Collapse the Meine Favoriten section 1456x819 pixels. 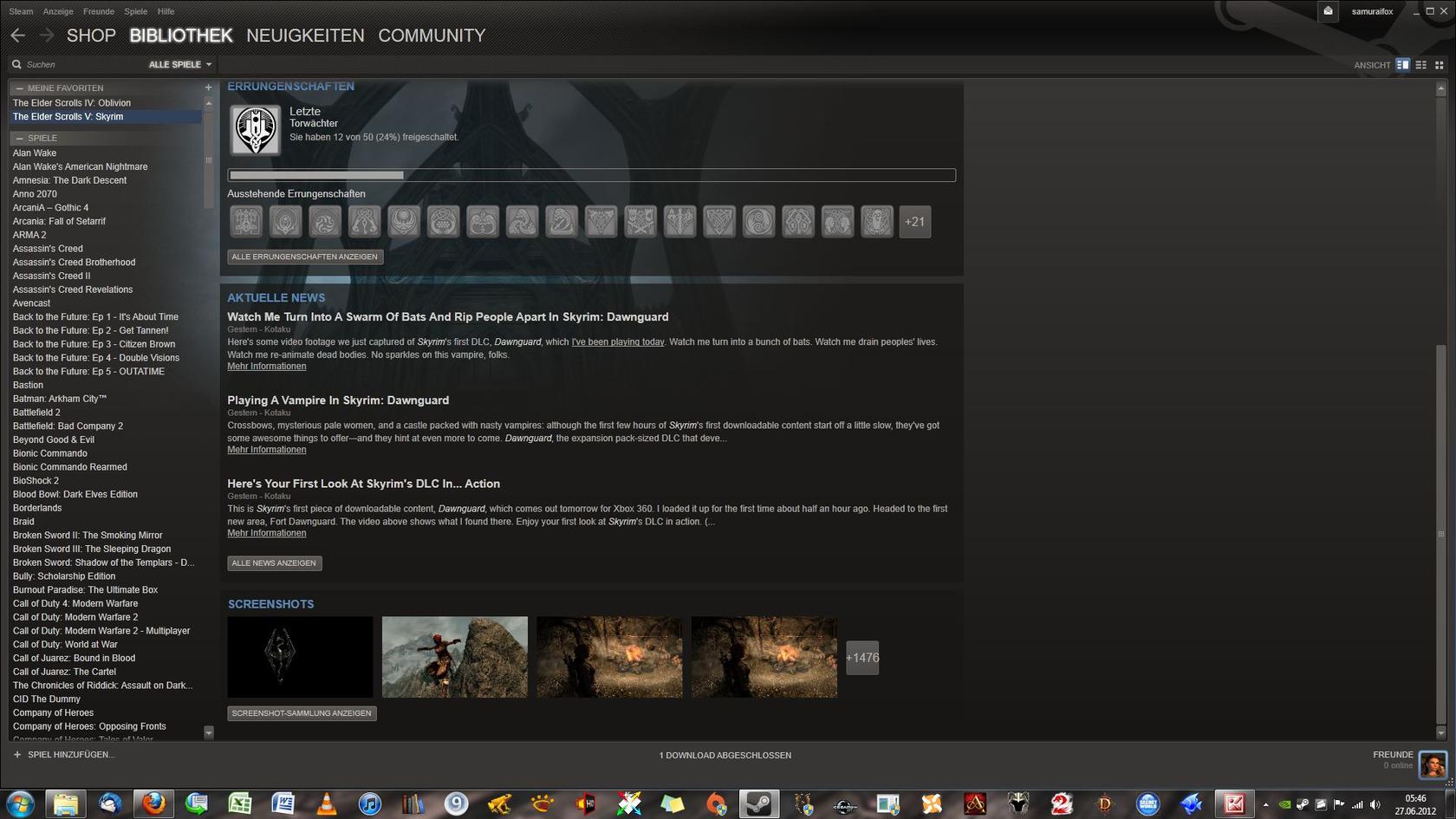[19, 88]
